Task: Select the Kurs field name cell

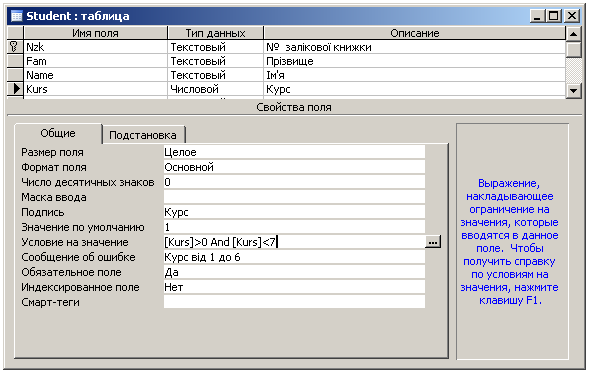Action: (x=95, y=89)
